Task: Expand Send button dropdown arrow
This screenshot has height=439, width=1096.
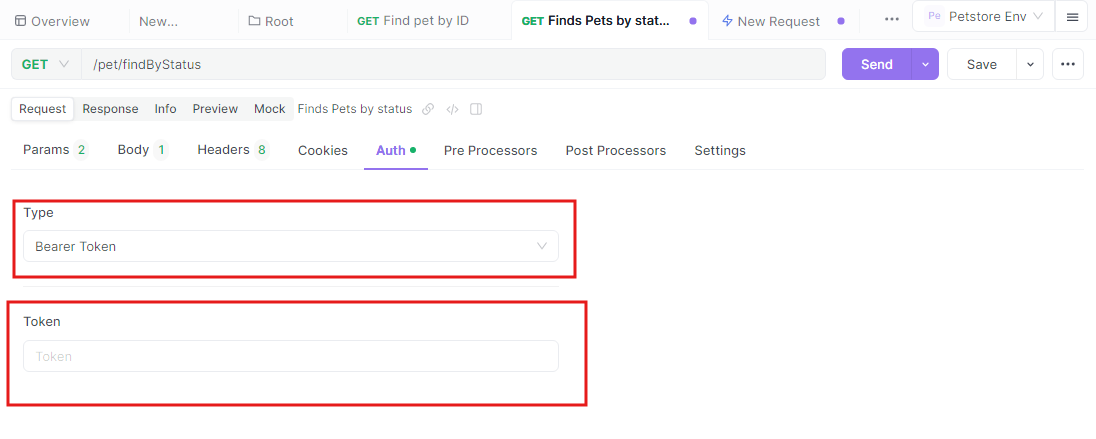Action: [x=925, y=64]
